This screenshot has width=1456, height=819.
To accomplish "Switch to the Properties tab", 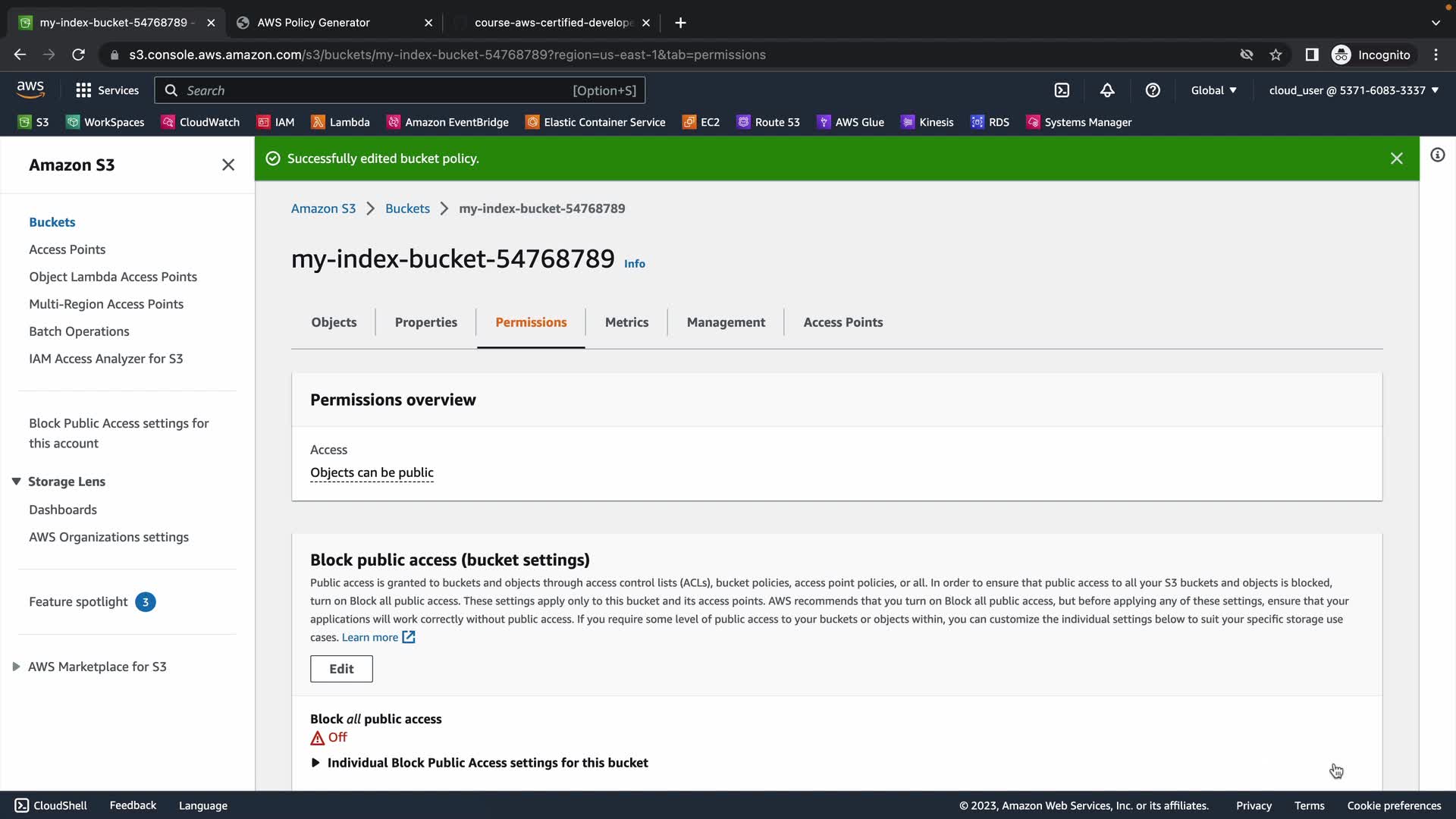I will click(x=425, y=322).
